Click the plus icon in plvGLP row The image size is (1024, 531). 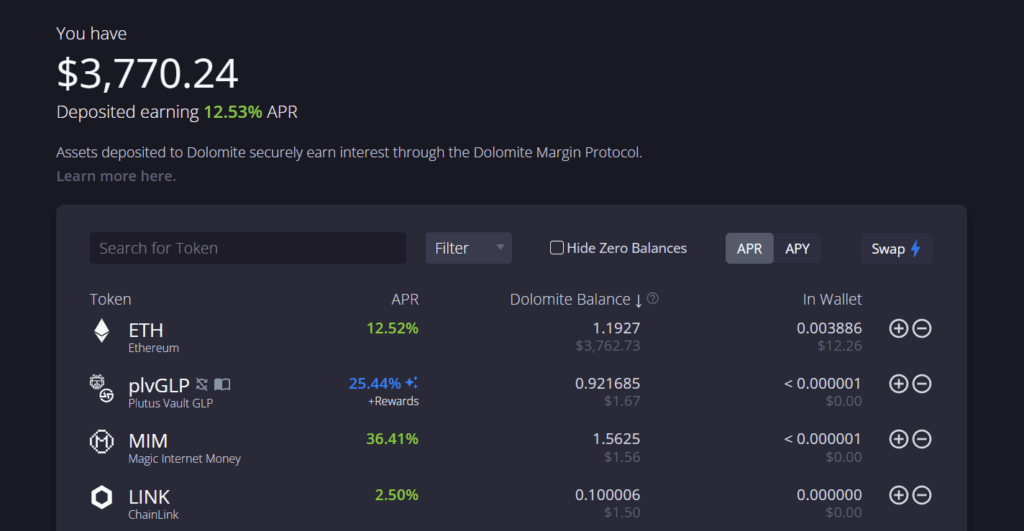point(898,383)
